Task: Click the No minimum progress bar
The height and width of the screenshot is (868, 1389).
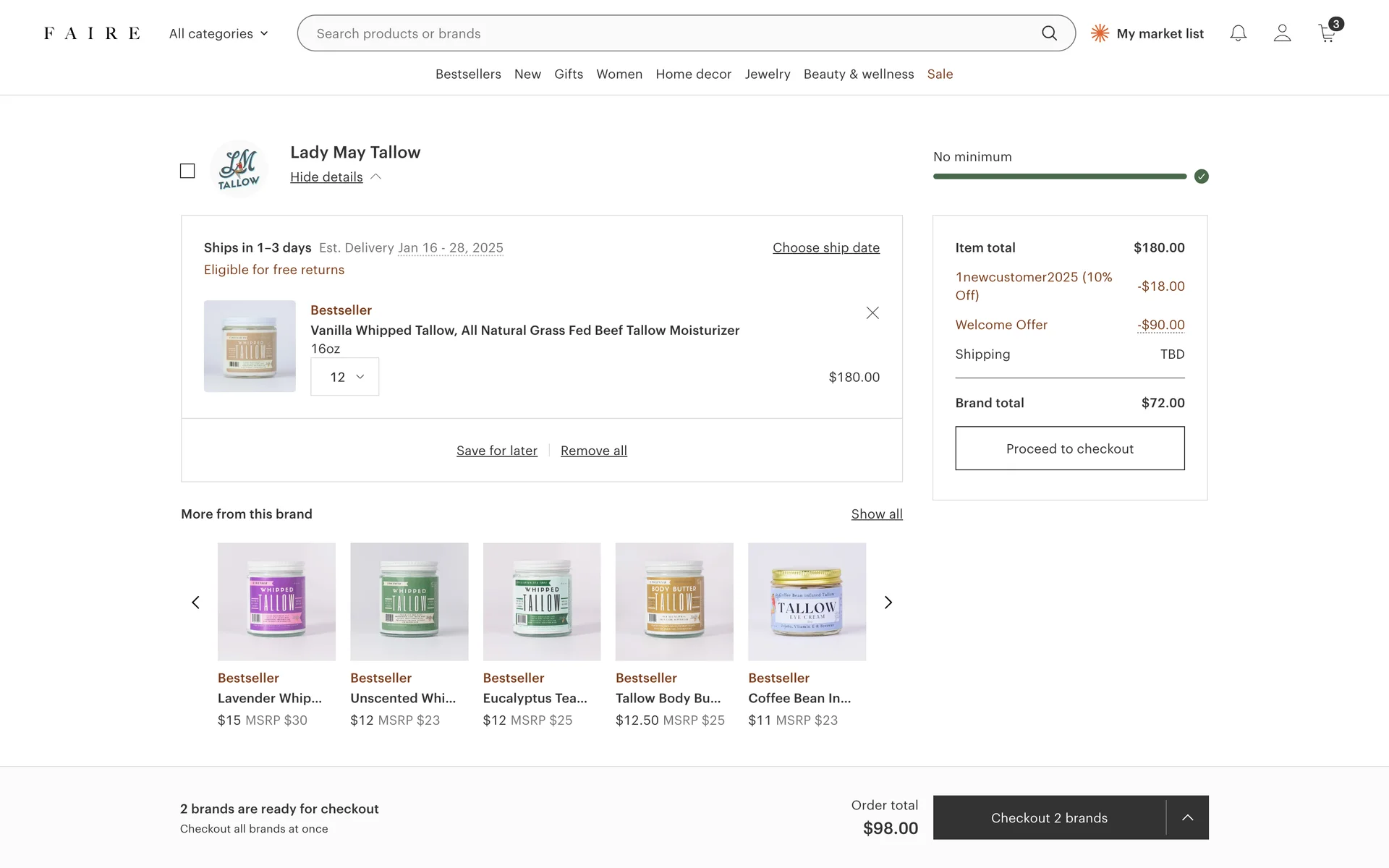Action: tap(1059, 176)
